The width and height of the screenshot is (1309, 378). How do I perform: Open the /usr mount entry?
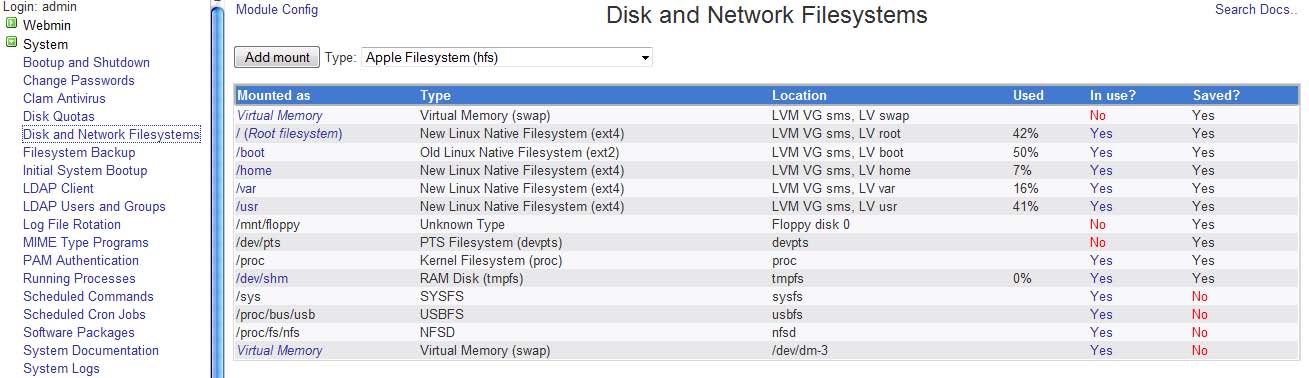248,206
